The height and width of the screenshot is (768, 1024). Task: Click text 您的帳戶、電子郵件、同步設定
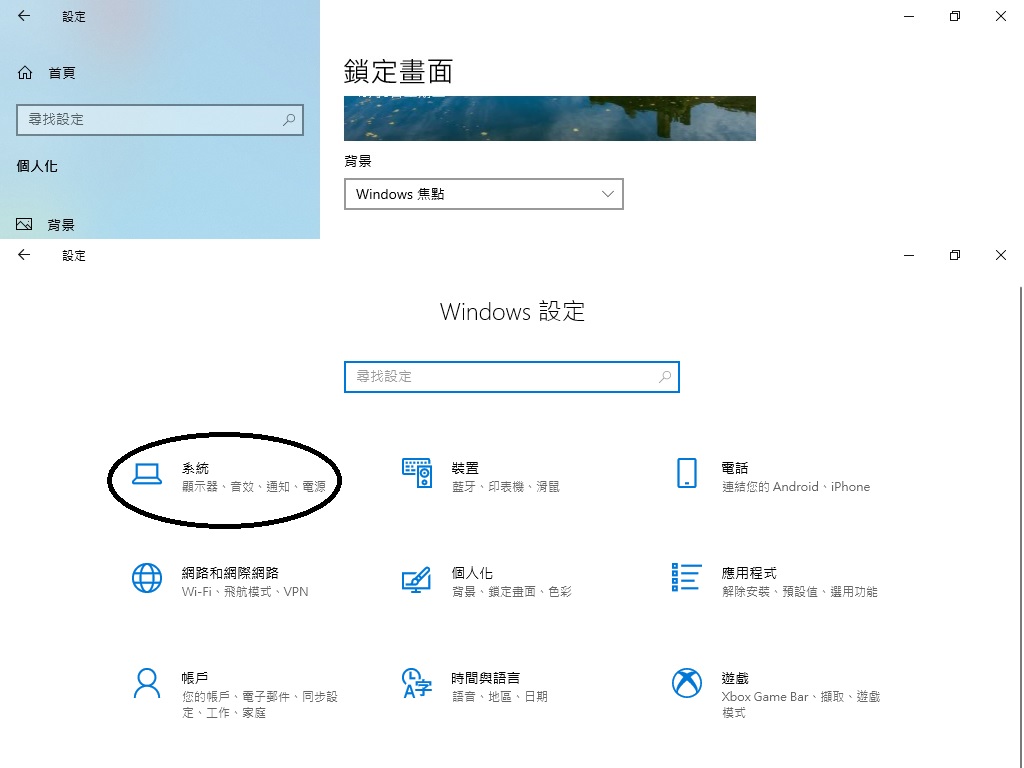[260, 705]
